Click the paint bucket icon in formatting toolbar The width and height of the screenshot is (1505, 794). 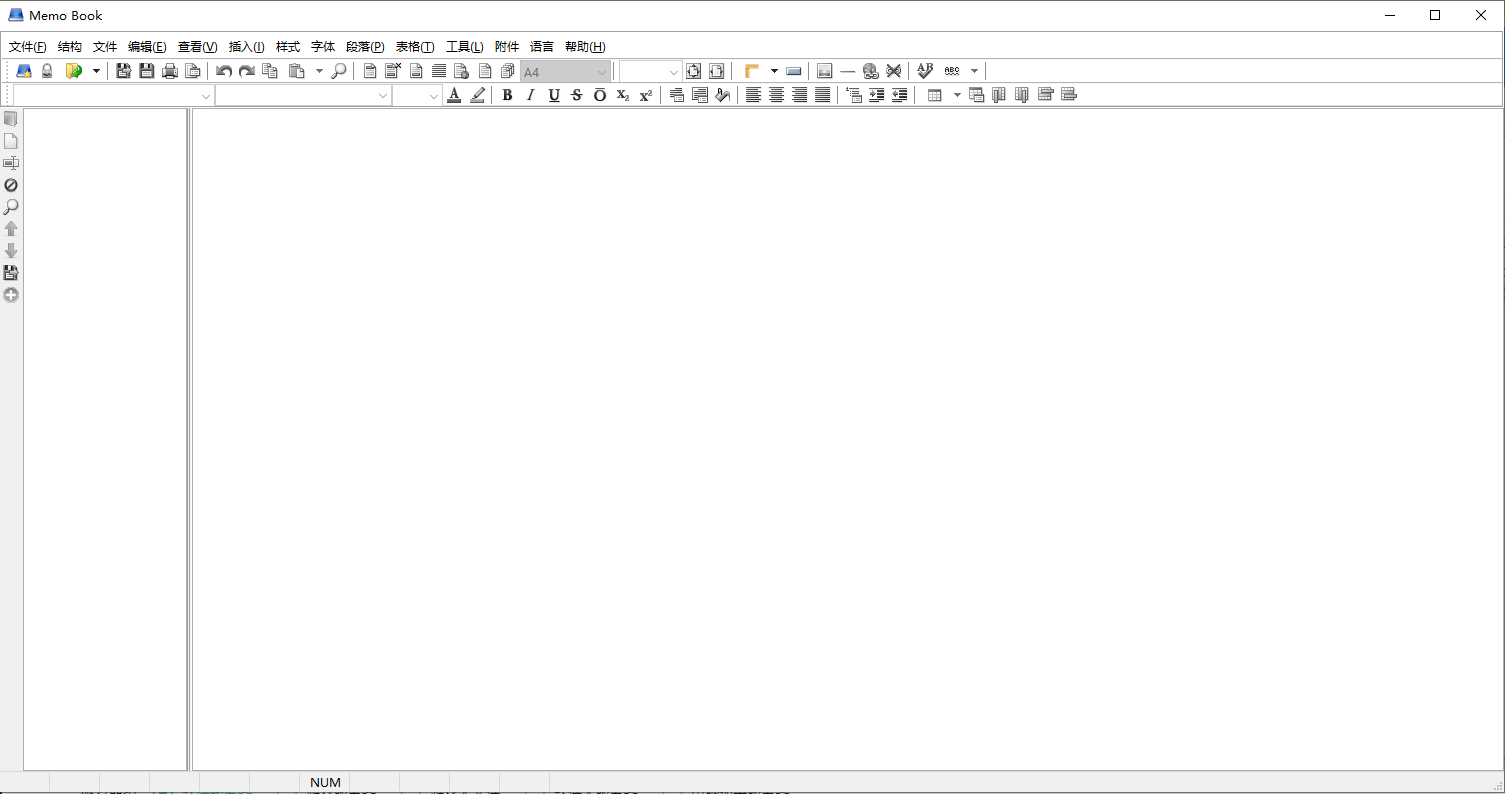point(723,95)
